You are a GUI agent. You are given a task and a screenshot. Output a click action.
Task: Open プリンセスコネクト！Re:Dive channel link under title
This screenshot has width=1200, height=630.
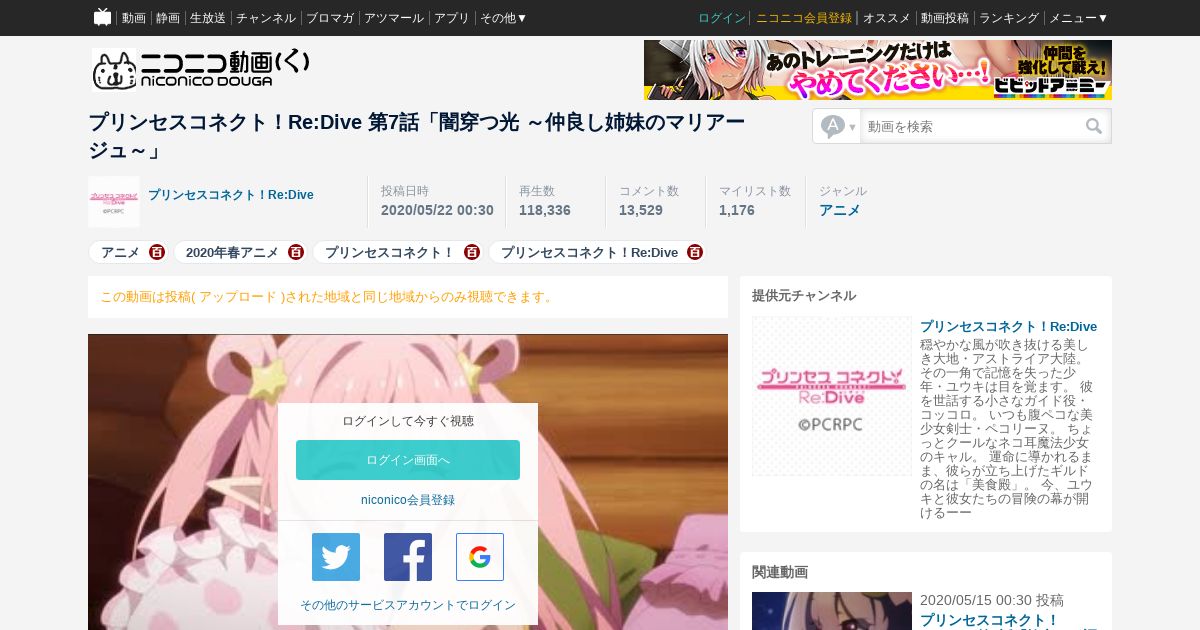pyautogui.click(x=231, y=195)
